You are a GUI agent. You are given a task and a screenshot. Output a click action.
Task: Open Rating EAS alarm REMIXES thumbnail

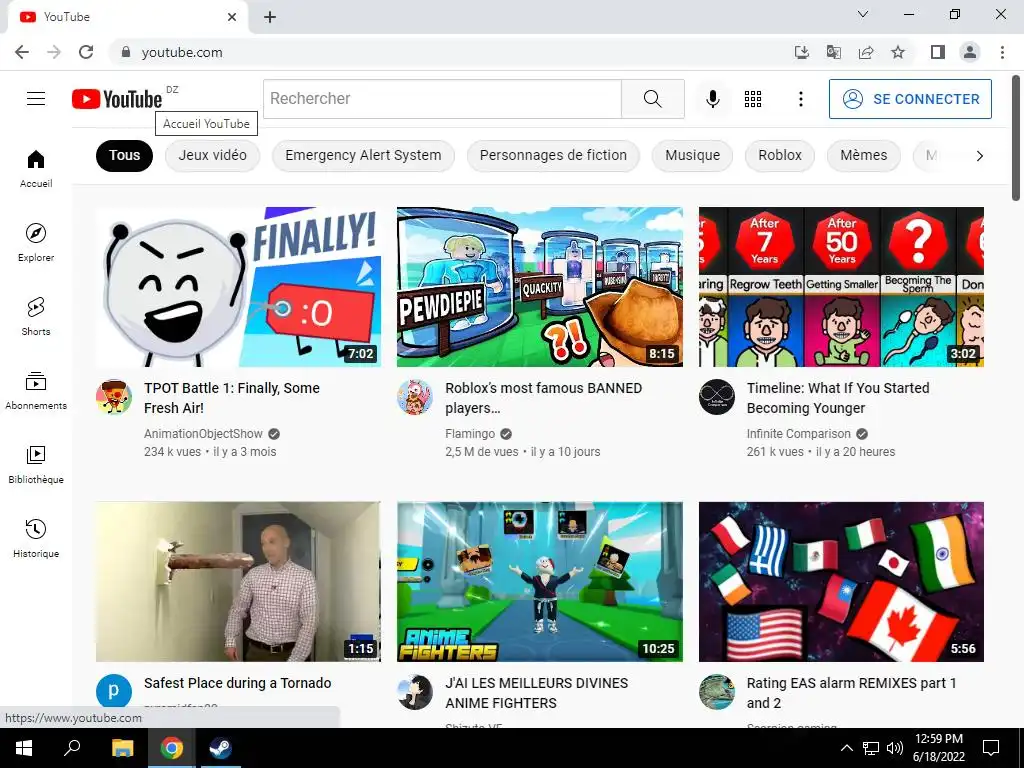(841, 581)
